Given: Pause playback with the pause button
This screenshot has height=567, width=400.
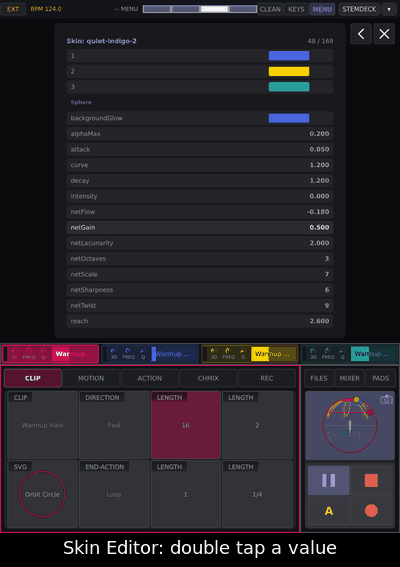Looking at the screenshot, I should pos(328,480).
